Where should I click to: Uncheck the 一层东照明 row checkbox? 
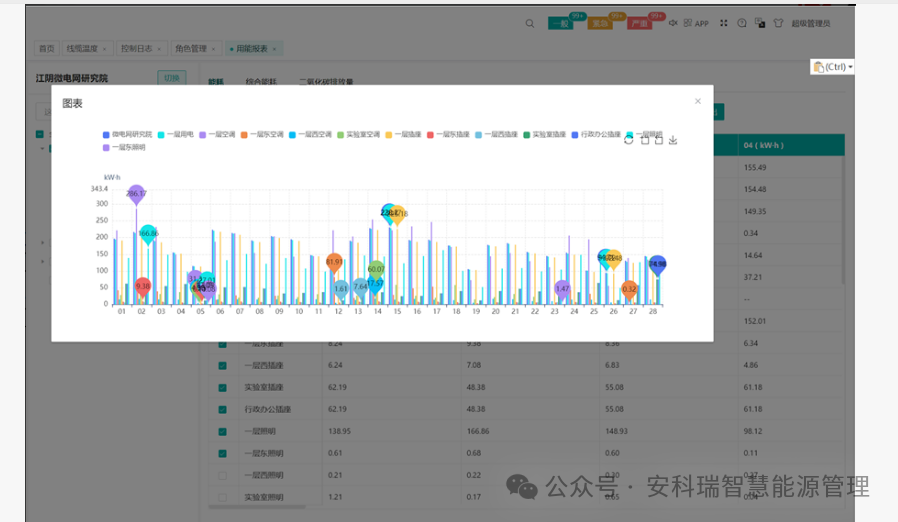[x=223, y=453]
